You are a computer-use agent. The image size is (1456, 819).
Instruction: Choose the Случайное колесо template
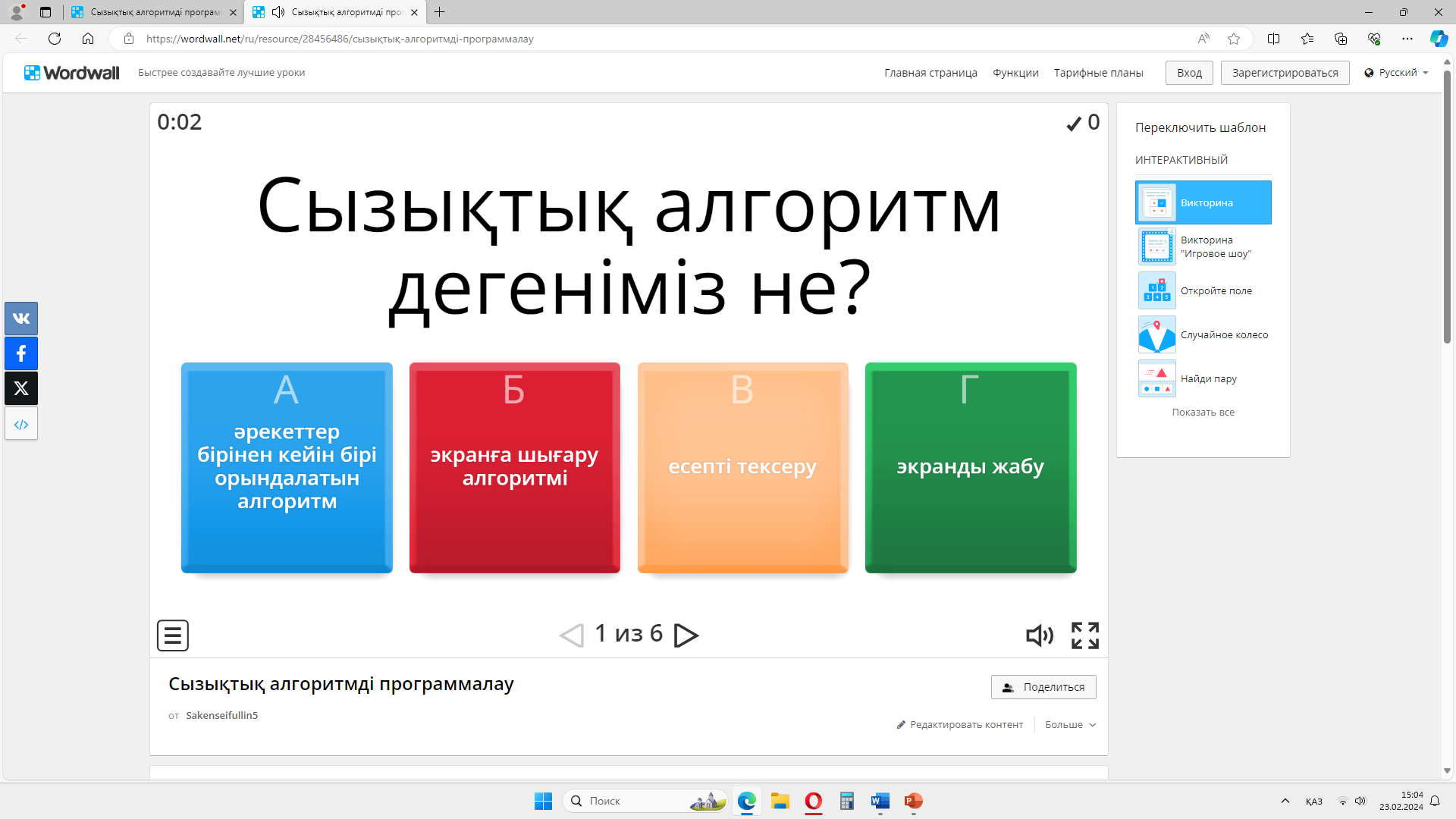pyautogui.click(x=1223, y=334)
